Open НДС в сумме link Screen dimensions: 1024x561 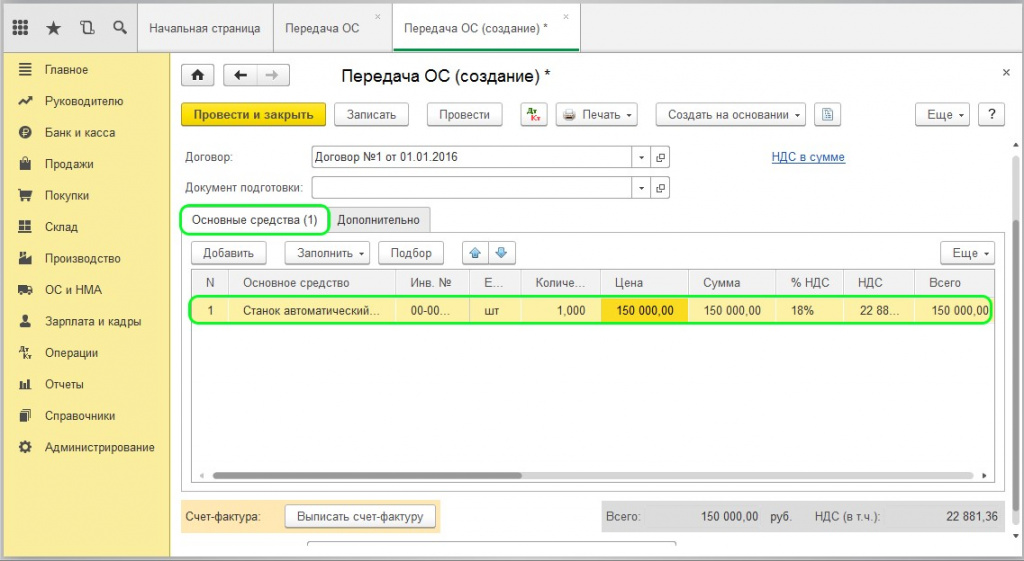coord(808,157)
